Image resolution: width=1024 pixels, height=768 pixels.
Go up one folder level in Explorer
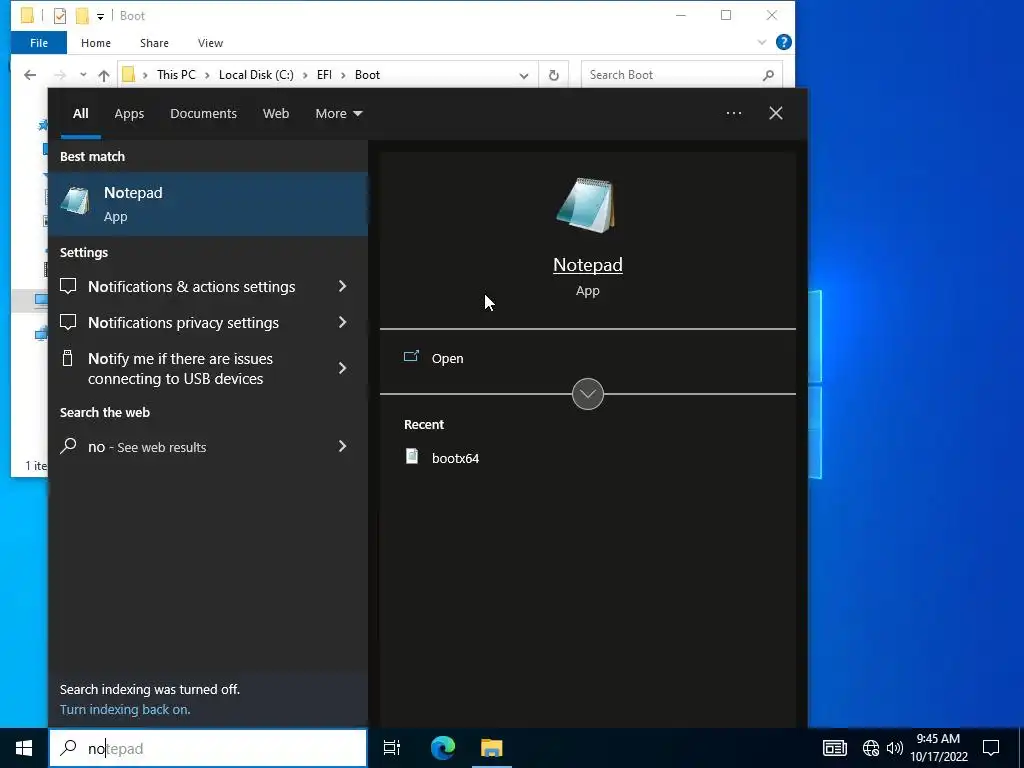[104, 75]
